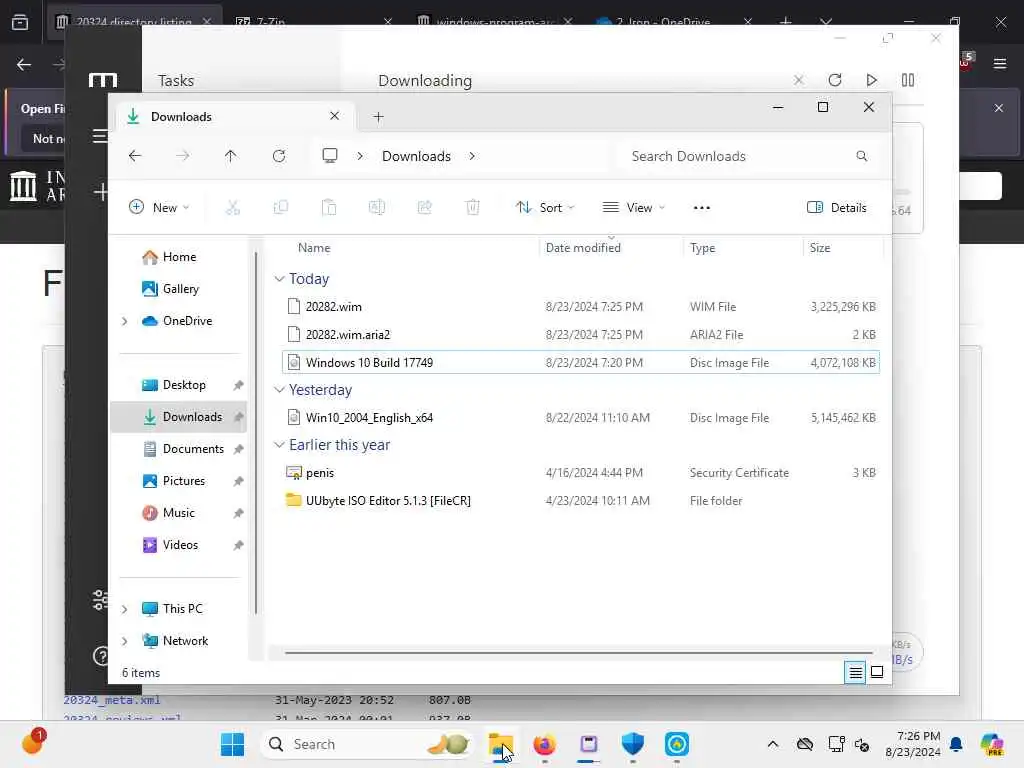The image size is (1024, 768).
Task: Click the X next to Downloading title
Action: coord(798,80)
